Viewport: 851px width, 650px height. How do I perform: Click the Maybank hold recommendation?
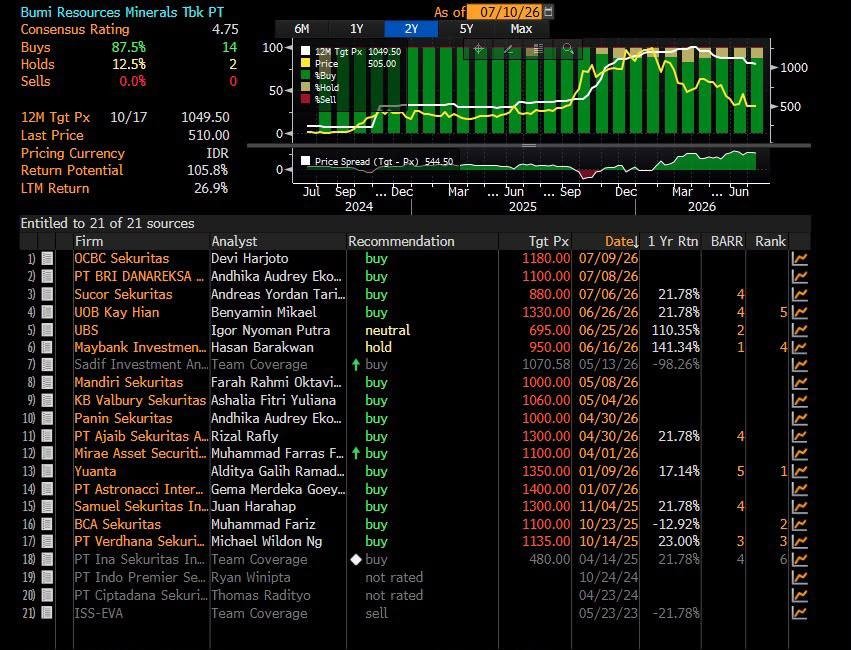(x=378, y=347)
